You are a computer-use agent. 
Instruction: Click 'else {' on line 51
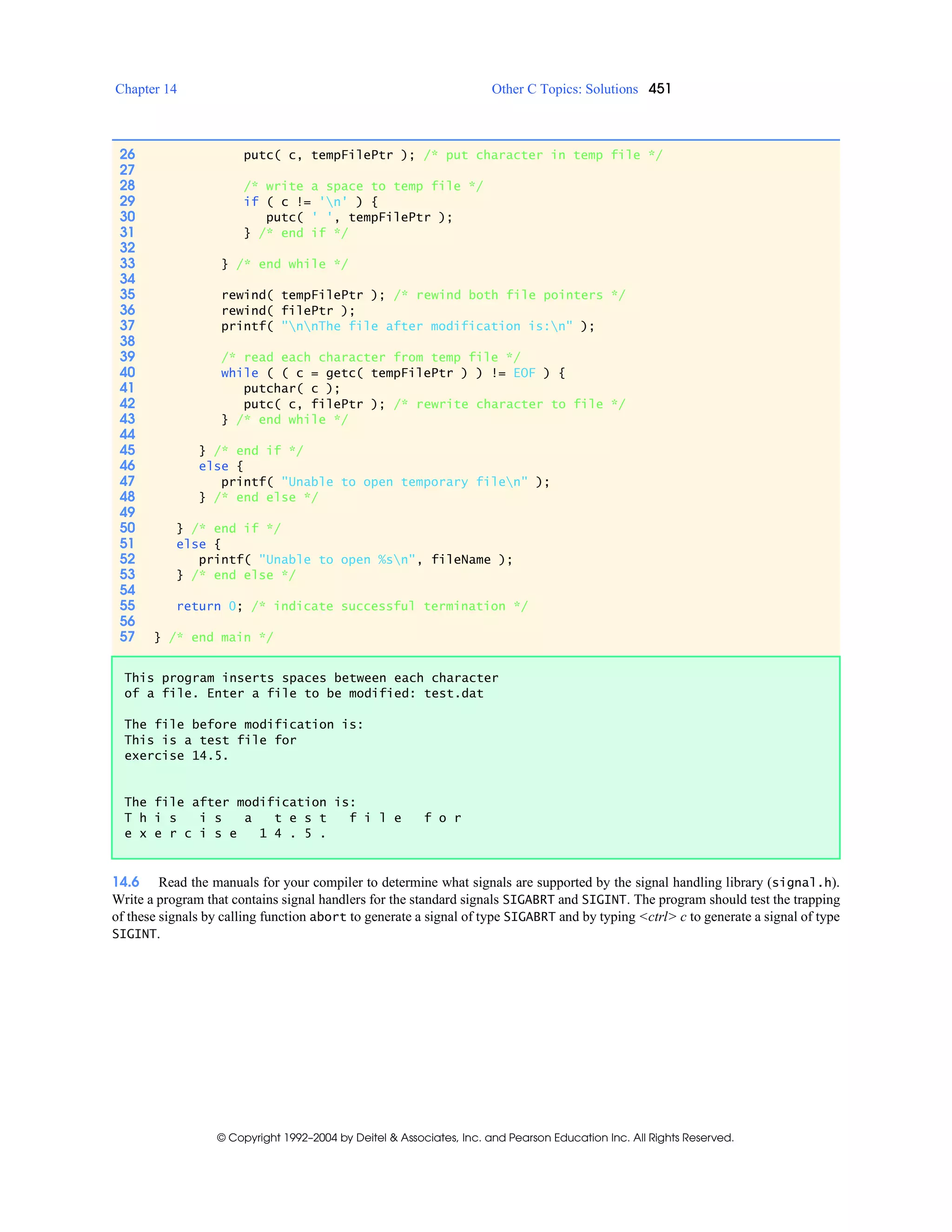(198, 544)
